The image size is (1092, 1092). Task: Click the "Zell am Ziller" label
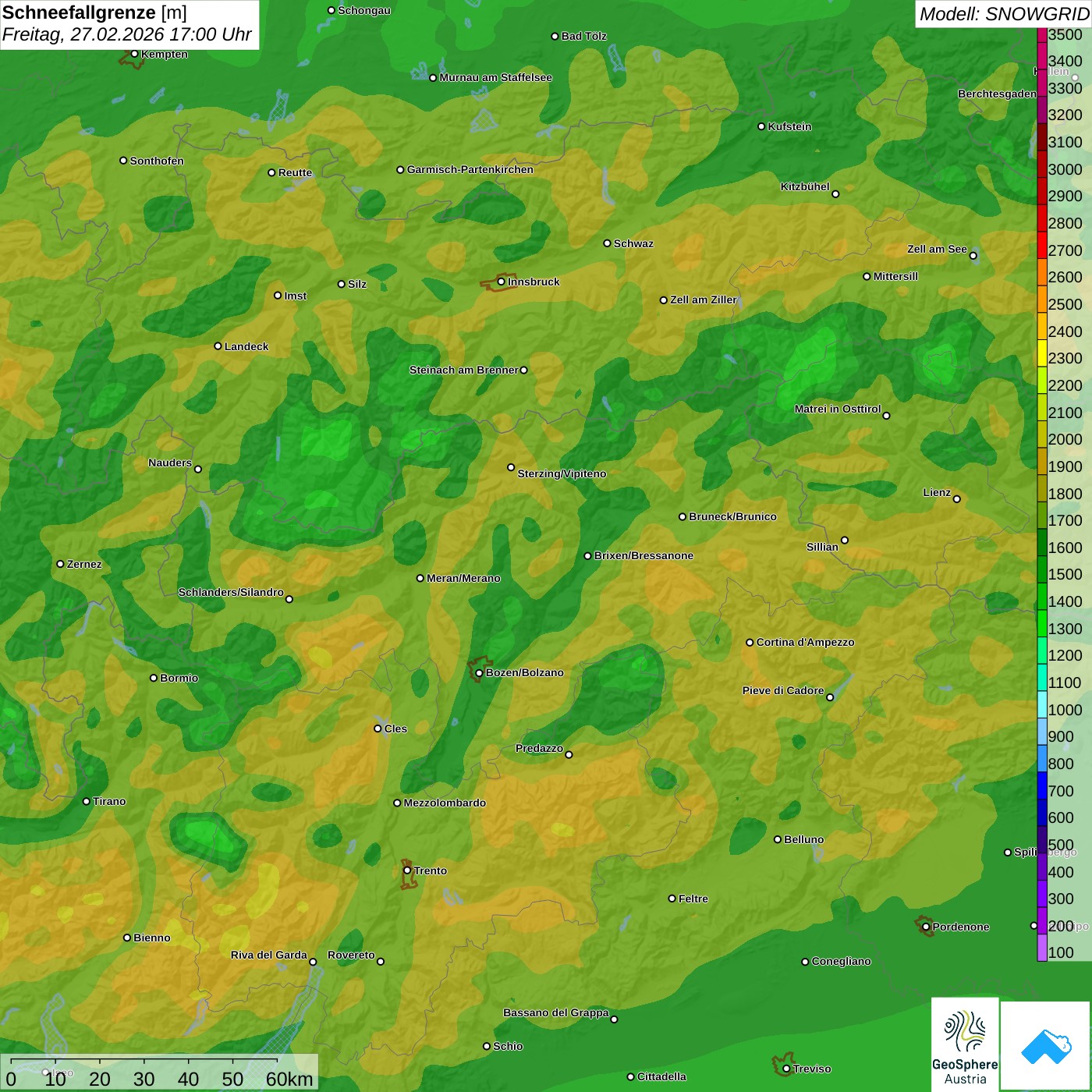704,300
